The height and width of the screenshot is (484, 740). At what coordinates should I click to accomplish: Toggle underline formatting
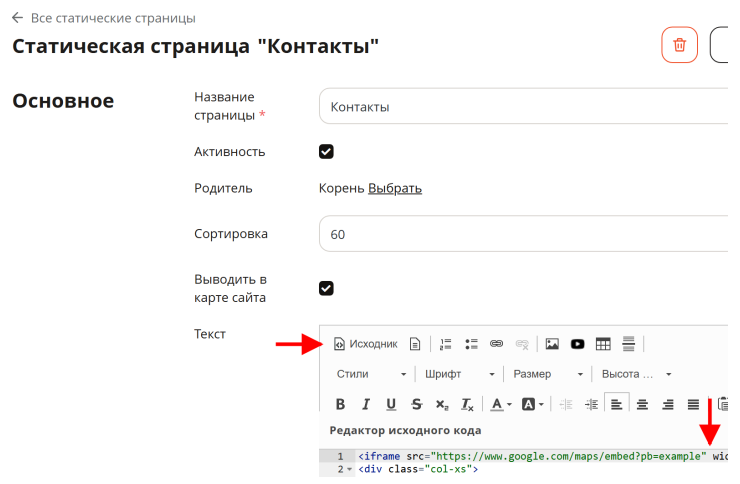click(x=391, y=404)
